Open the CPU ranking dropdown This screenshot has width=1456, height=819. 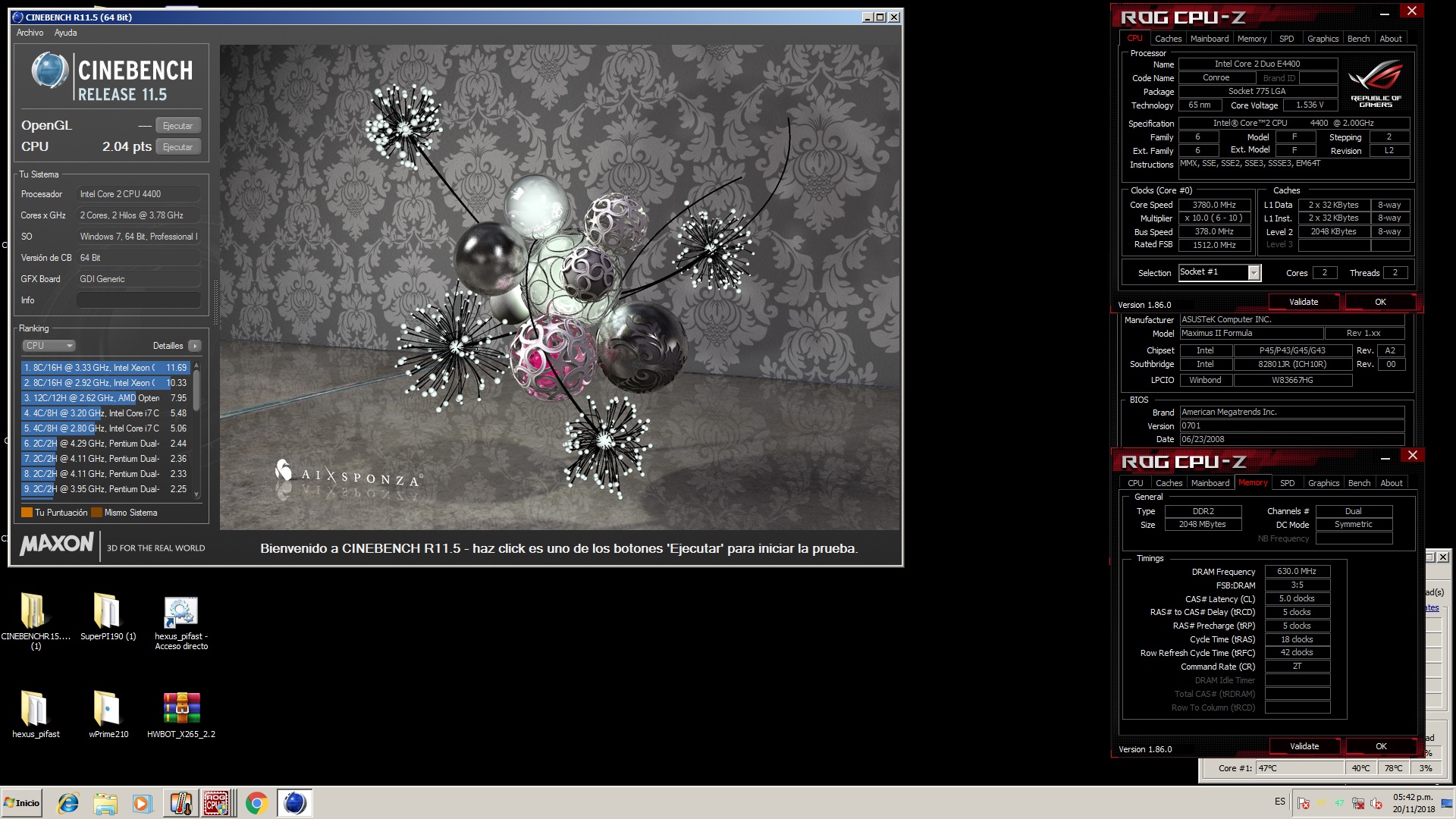[49, 346]
